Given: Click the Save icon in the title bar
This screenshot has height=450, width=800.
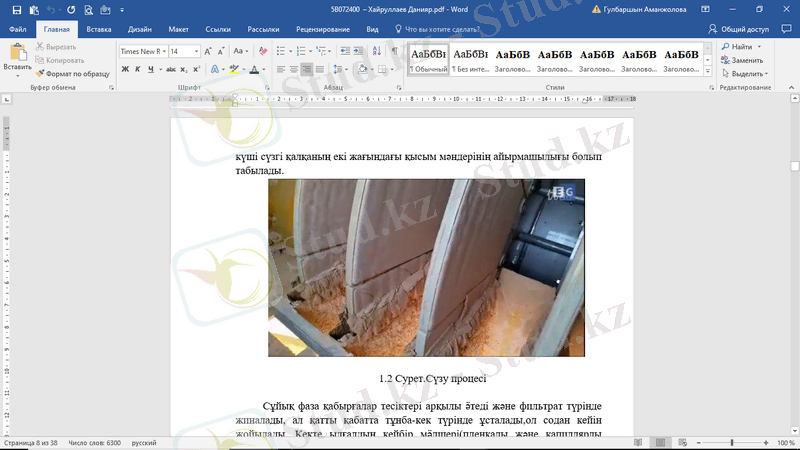Looking at the screenshot, I should [18, 9].
